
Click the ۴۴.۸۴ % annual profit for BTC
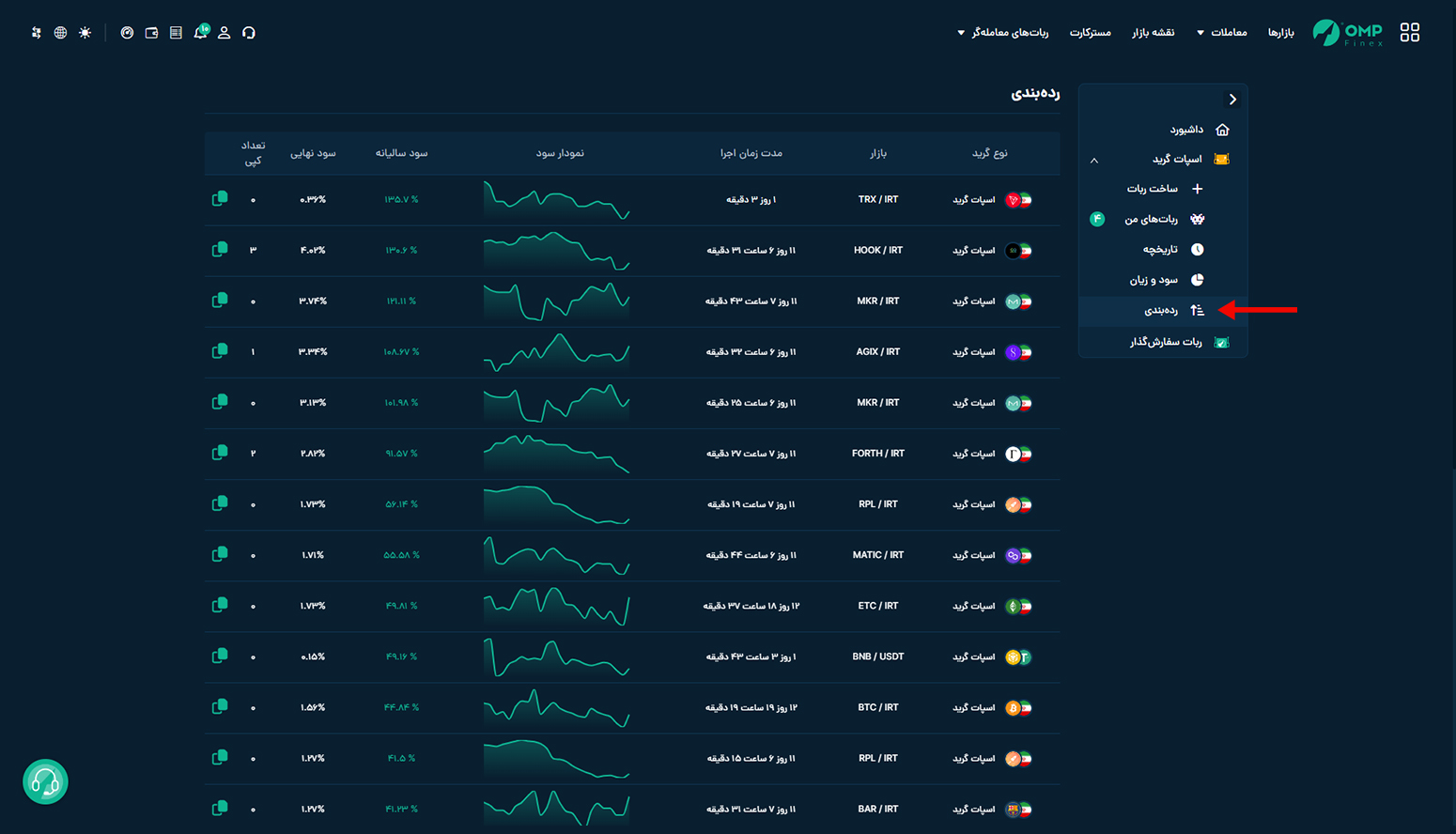401,707
